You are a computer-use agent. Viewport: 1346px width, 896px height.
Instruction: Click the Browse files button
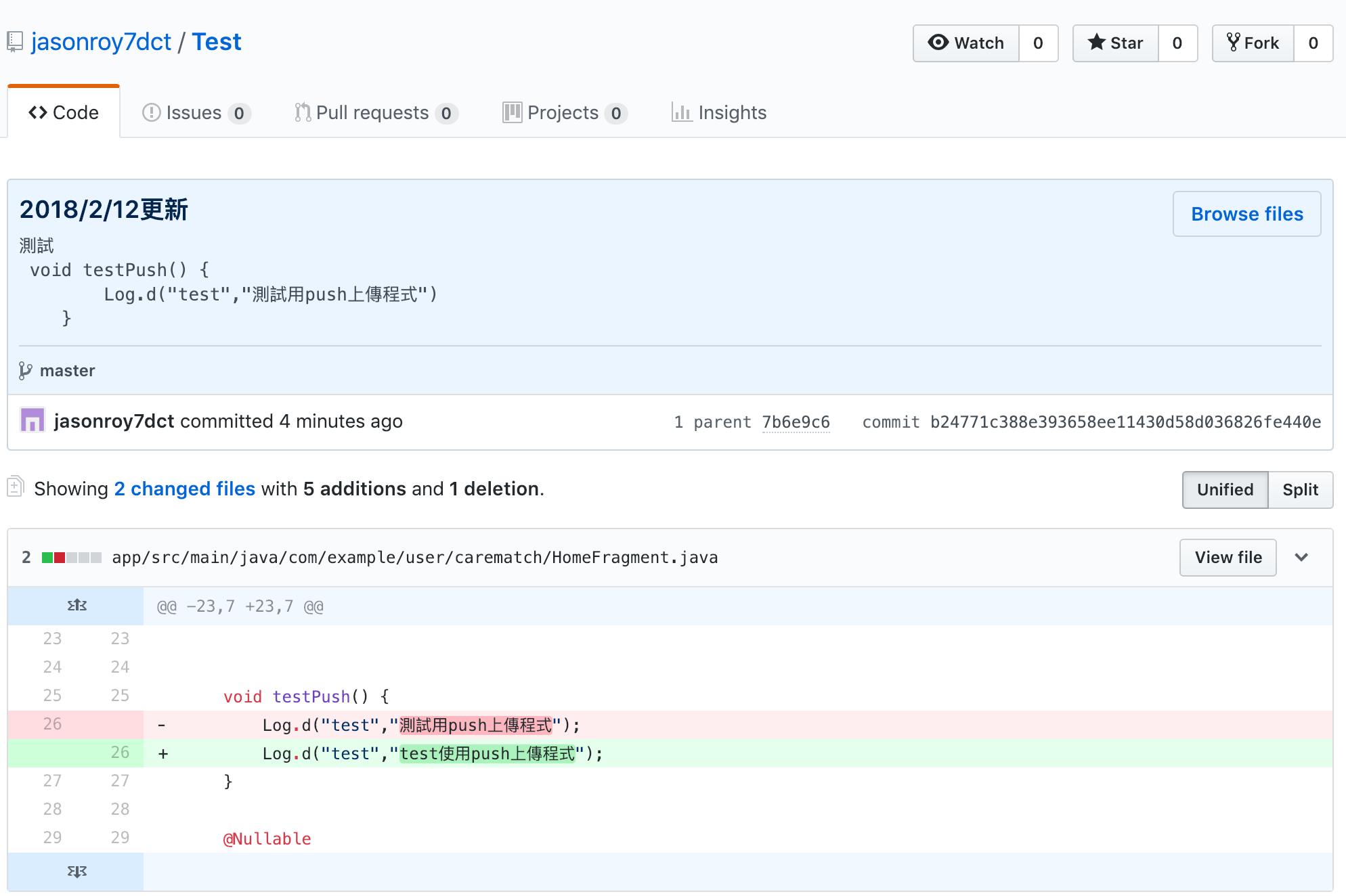1247,214
